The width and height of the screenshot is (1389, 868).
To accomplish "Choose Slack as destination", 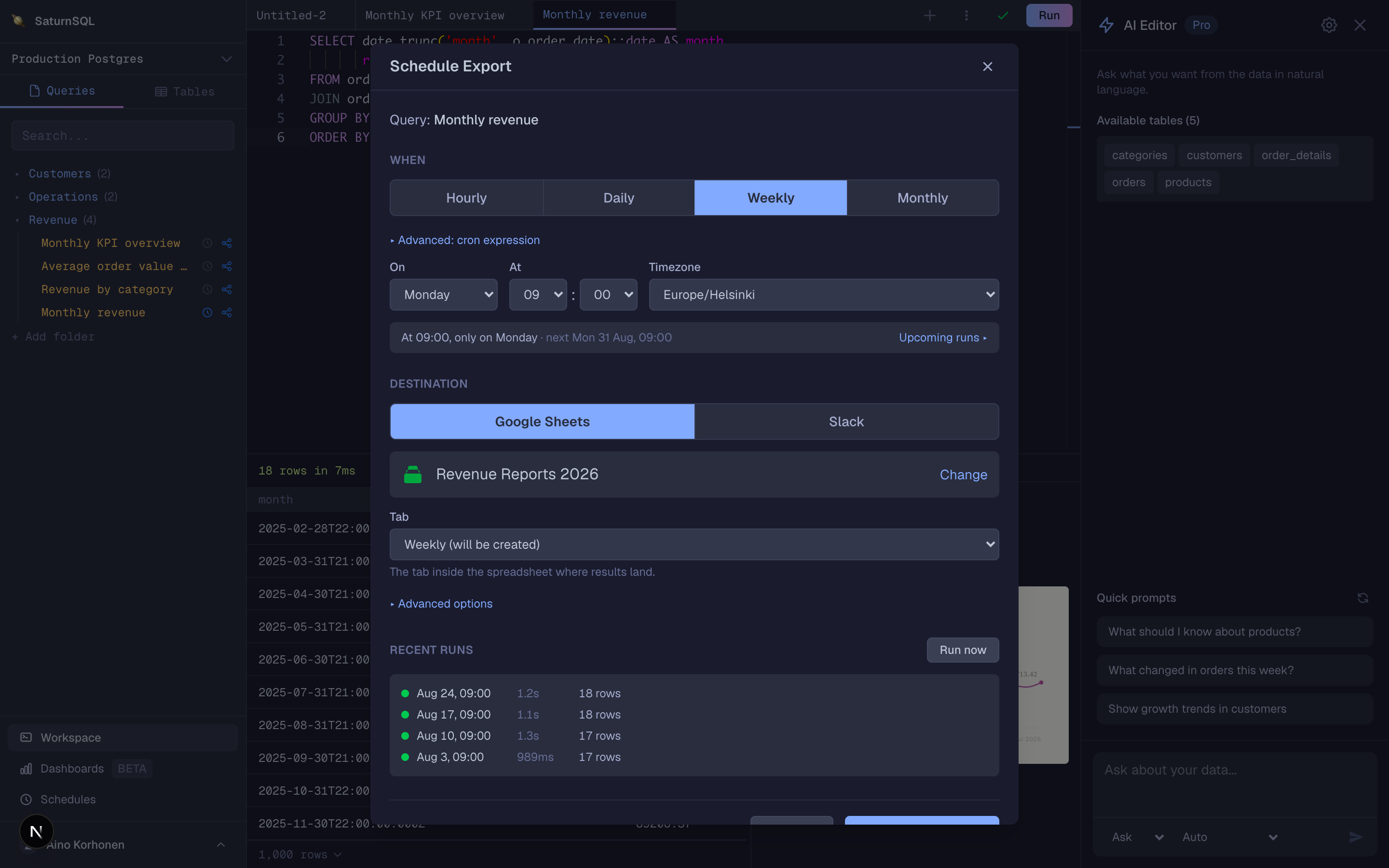I will [846, 421].
